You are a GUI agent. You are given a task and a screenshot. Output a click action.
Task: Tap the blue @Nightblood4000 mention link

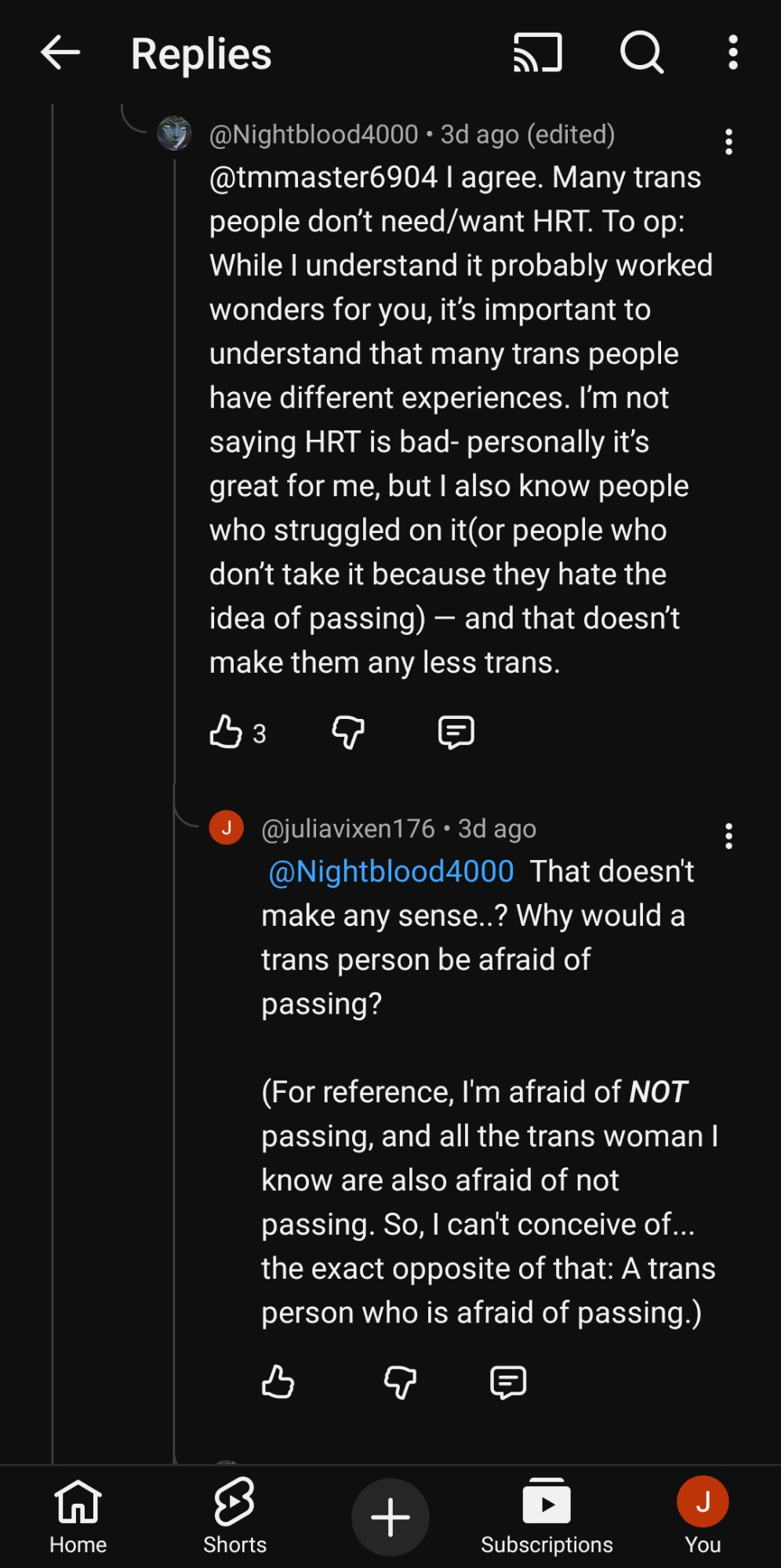(391, 872)
